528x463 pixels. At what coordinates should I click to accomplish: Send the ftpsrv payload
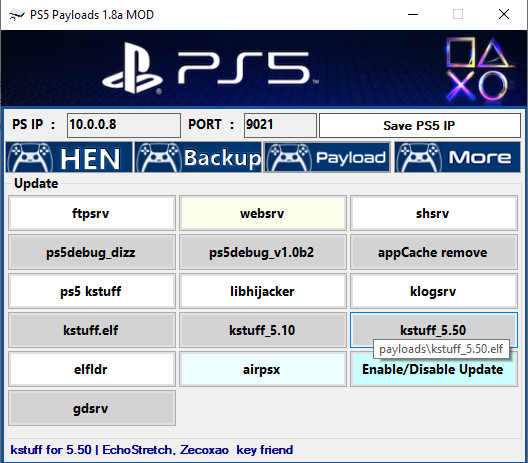[x=92, y=213]
